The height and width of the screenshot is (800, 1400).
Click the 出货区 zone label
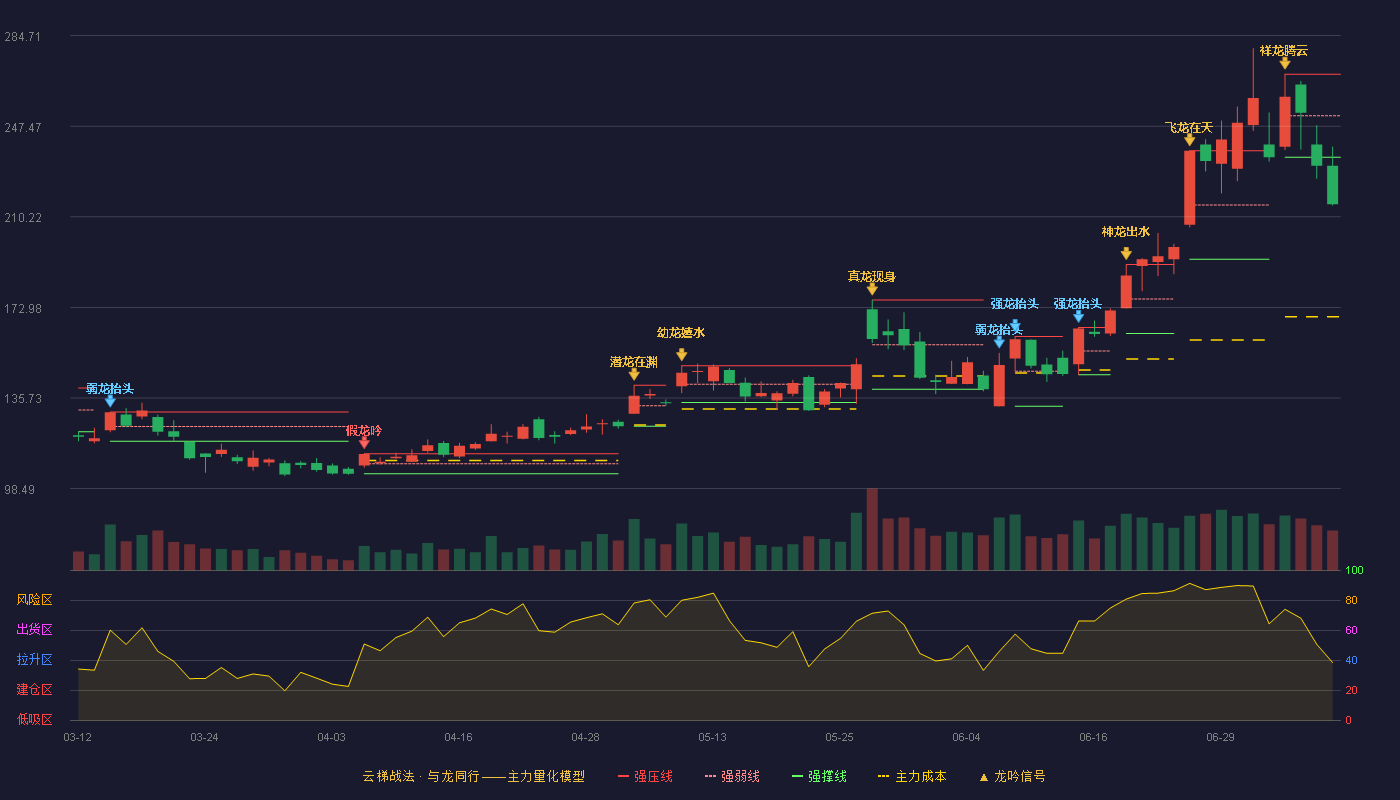pyautogui.click(x=34, y=630)
